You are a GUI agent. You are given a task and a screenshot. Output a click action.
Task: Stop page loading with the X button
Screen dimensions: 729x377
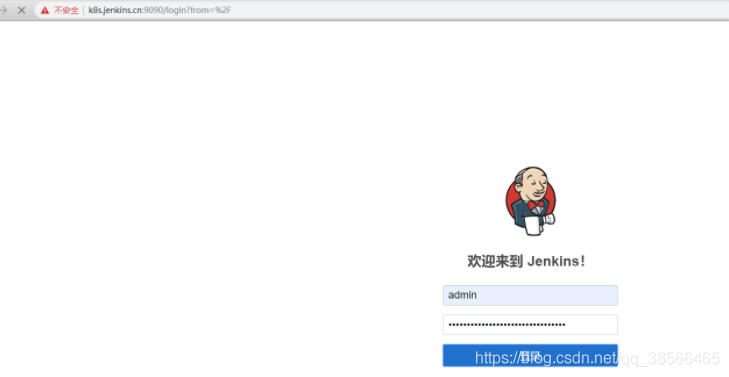click(21, 10)
